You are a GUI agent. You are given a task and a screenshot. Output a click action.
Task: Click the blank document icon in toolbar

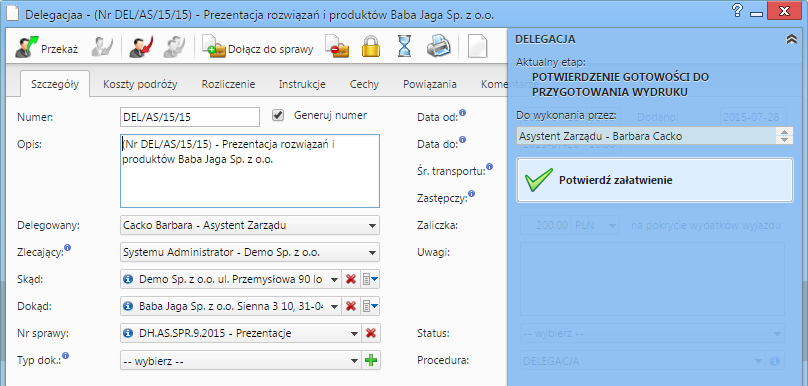[x=477, y=47]
